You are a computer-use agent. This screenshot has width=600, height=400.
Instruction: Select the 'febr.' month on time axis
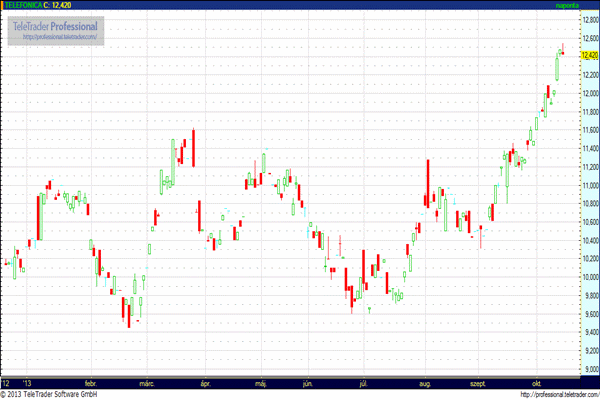click(x=91, y=382)
